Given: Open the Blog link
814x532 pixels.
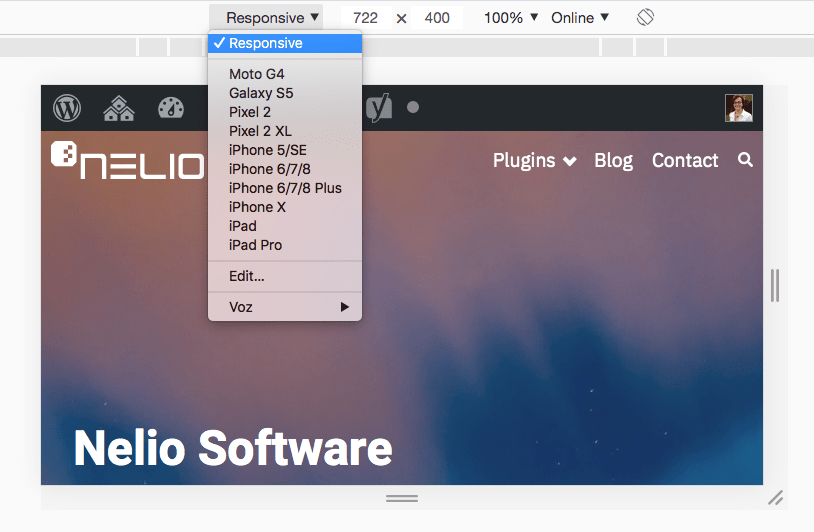Looking at the screenshot, I should coord(614,160).
